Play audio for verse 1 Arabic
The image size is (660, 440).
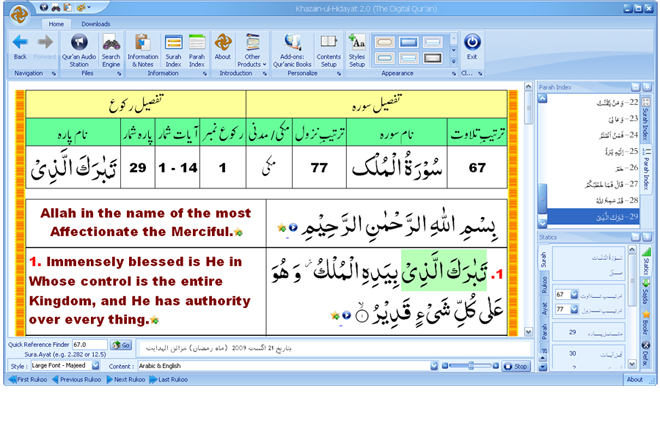click(x=346, y=315)
